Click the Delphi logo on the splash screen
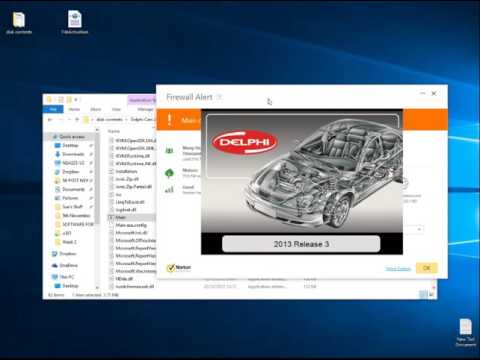The width and height of the screenshot is (480, 360). click(x=245, y=142)
